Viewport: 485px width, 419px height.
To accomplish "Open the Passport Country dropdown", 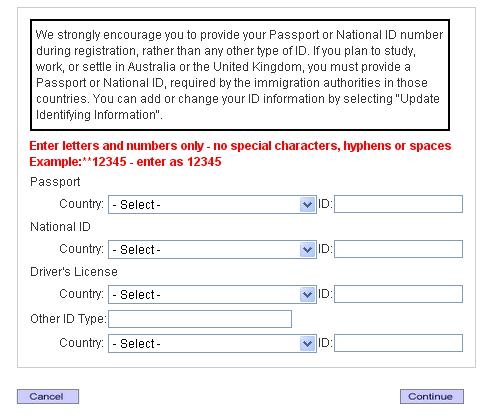I will (212, 204).
